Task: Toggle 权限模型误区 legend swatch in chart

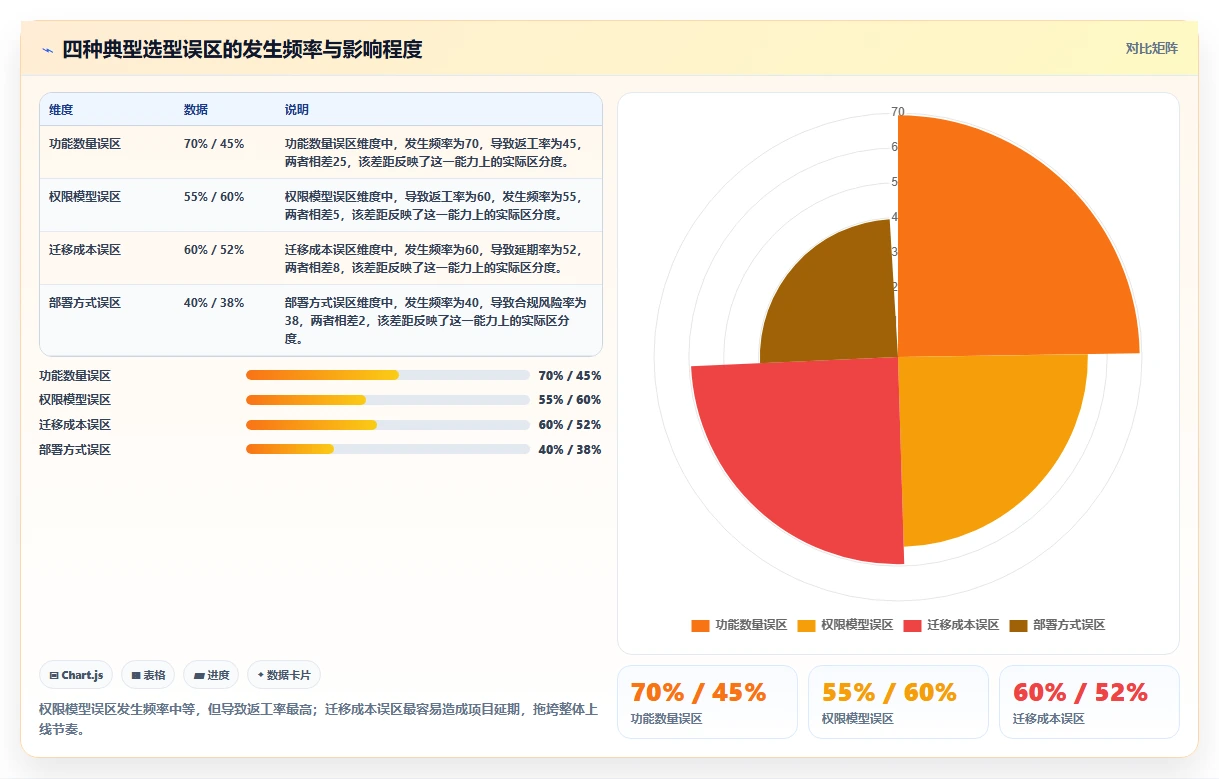Action: (806, 625)
